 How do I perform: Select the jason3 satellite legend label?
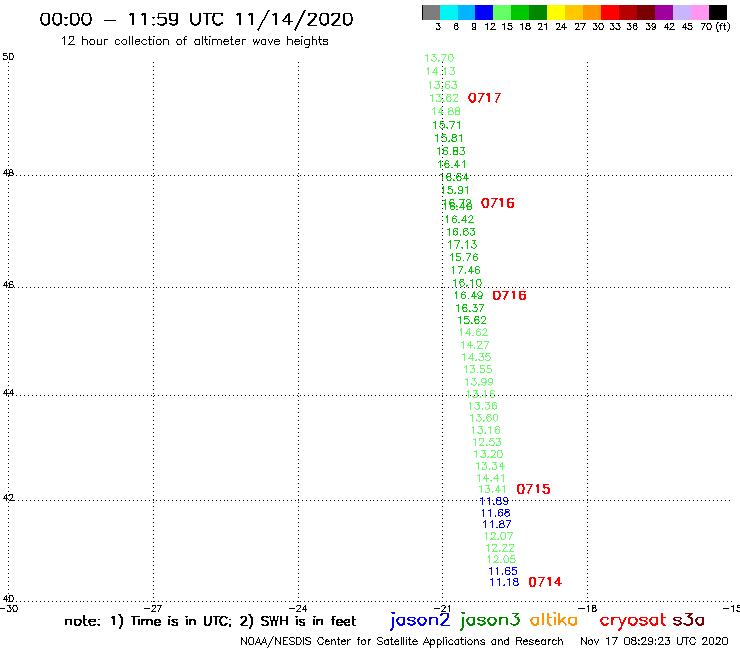(490, 620)
